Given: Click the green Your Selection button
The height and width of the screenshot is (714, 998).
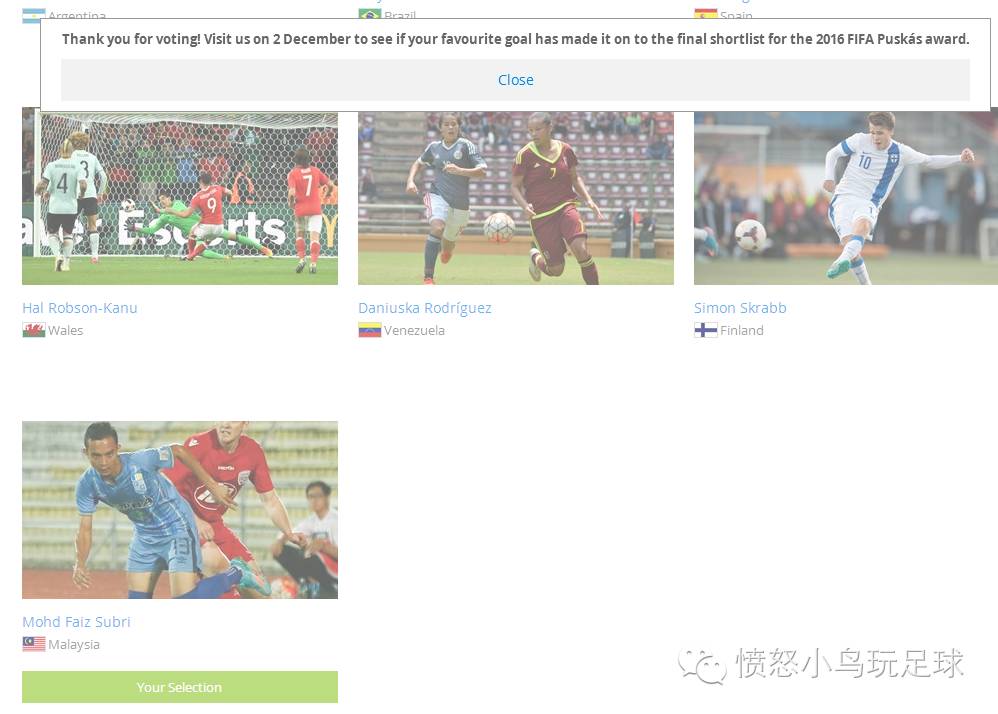Looking at the screenshot, I should coord(179,687).
